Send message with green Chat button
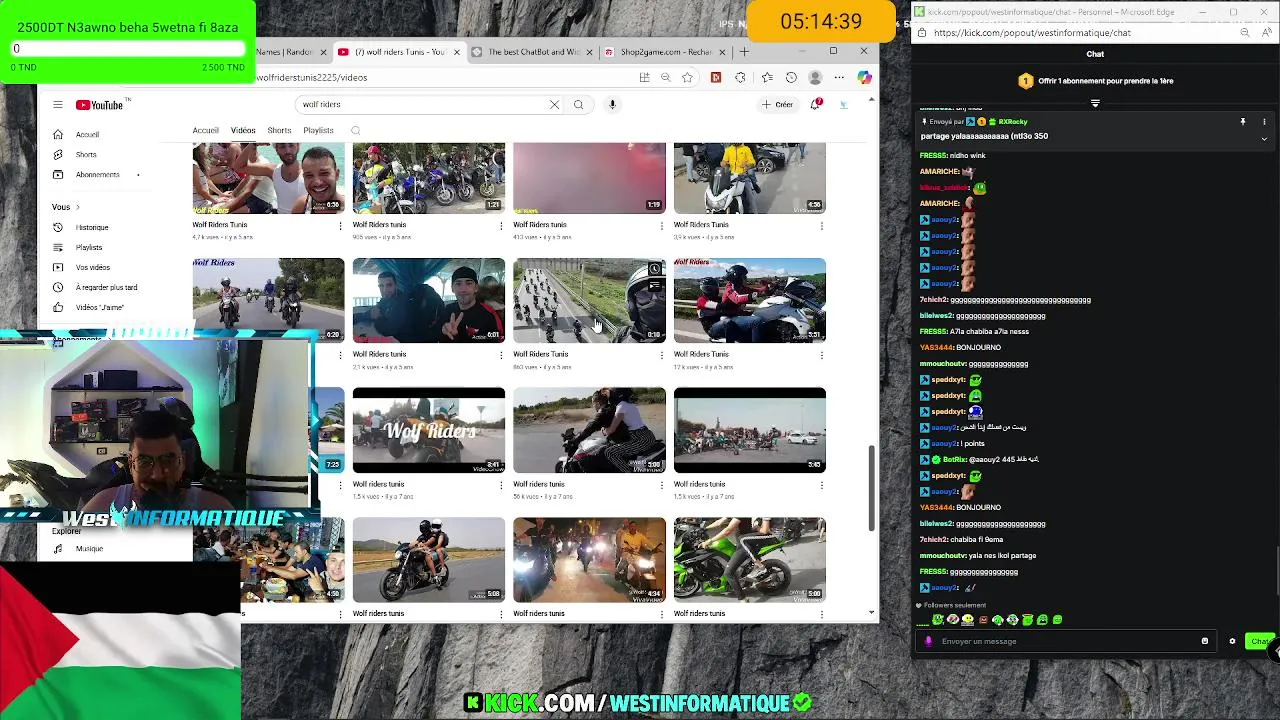The image size is (1280, 720). point(1260,641)
